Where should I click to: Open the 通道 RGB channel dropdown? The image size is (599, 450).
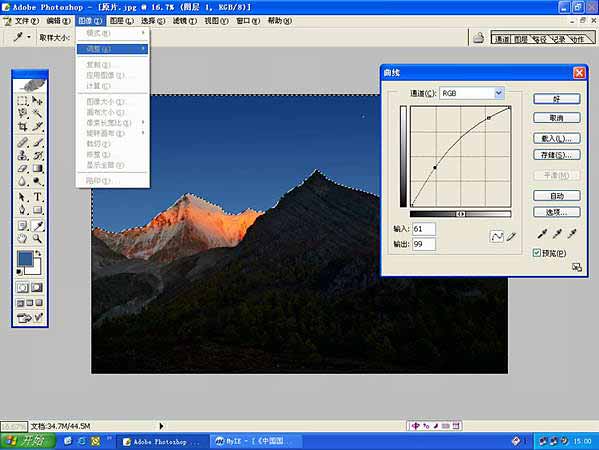pos(471,93)
